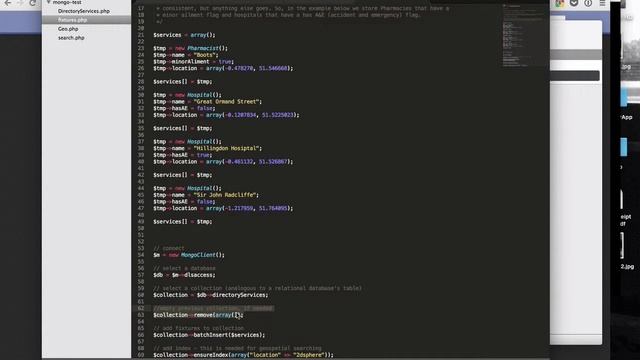The width and height of the screenshot is (640, 360).
Task: Click the line setting name to "Boots"
Action: point(186,55)
